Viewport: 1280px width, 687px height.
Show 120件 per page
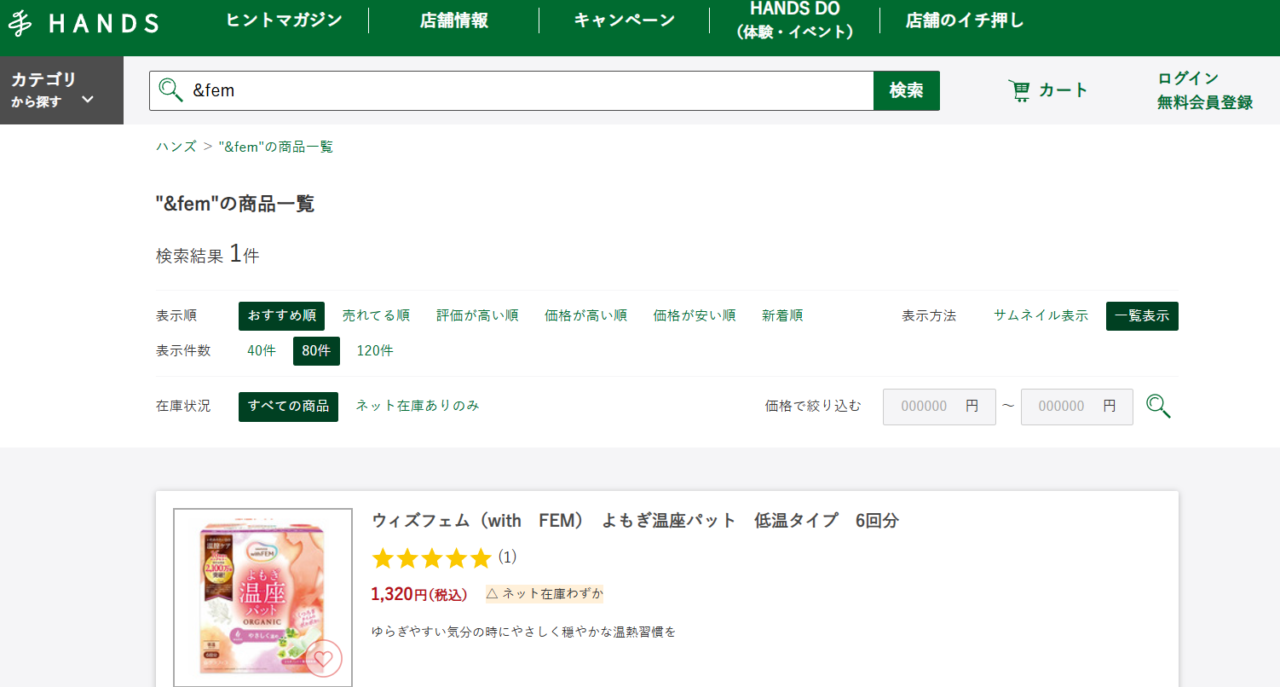point(375,351)
